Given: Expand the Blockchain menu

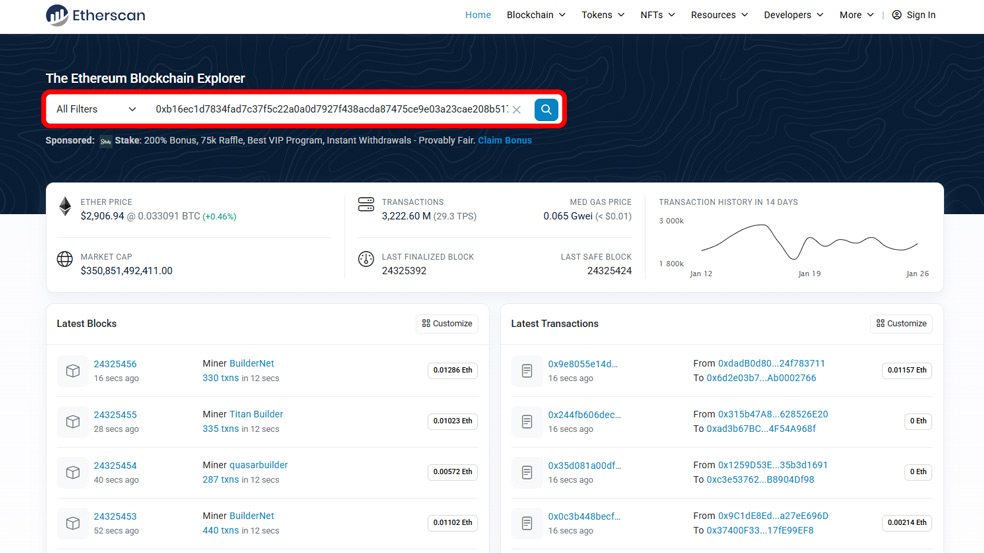Looking at the screenshot, I should pyautogui.click(x=536, y=15).
